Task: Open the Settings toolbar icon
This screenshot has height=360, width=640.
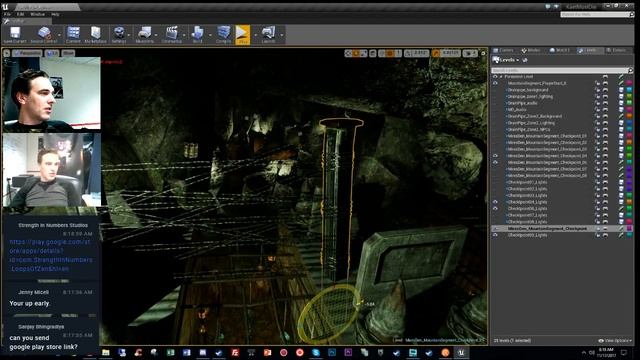Action: click(119, 35)
